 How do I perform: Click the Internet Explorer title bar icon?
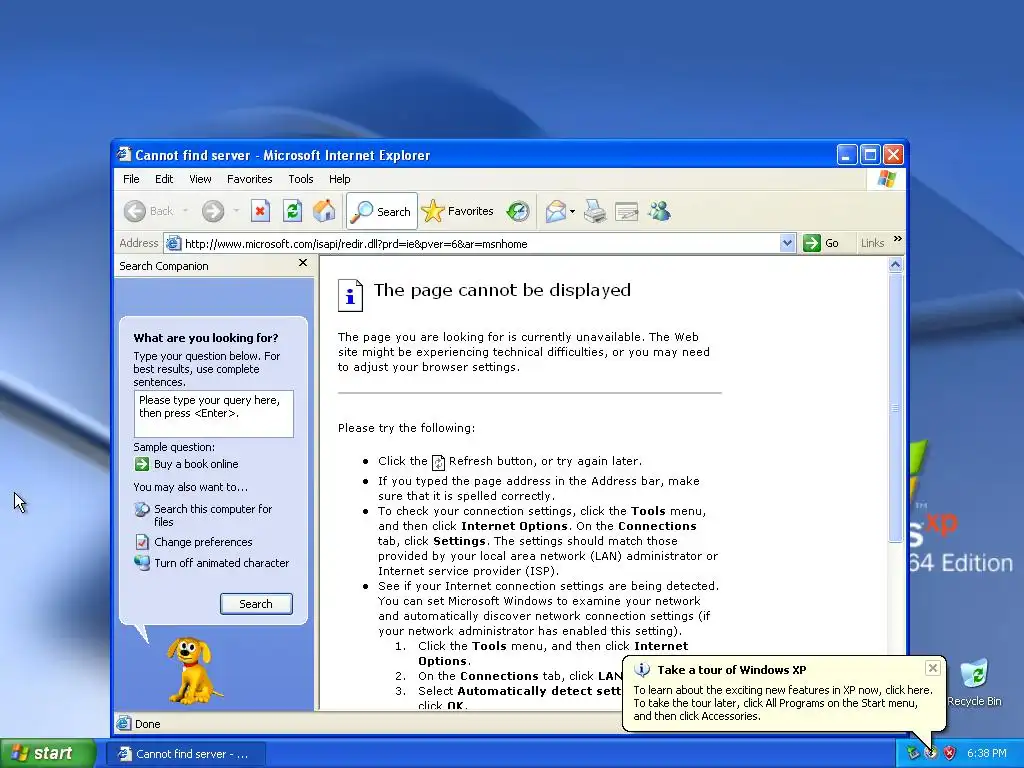[124, 154]
